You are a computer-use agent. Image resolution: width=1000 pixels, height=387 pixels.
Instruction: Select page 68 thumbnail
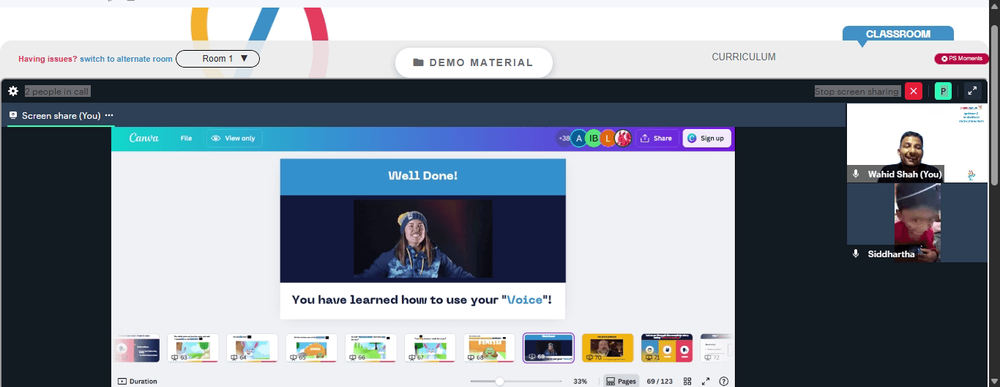tap(489, 348)
